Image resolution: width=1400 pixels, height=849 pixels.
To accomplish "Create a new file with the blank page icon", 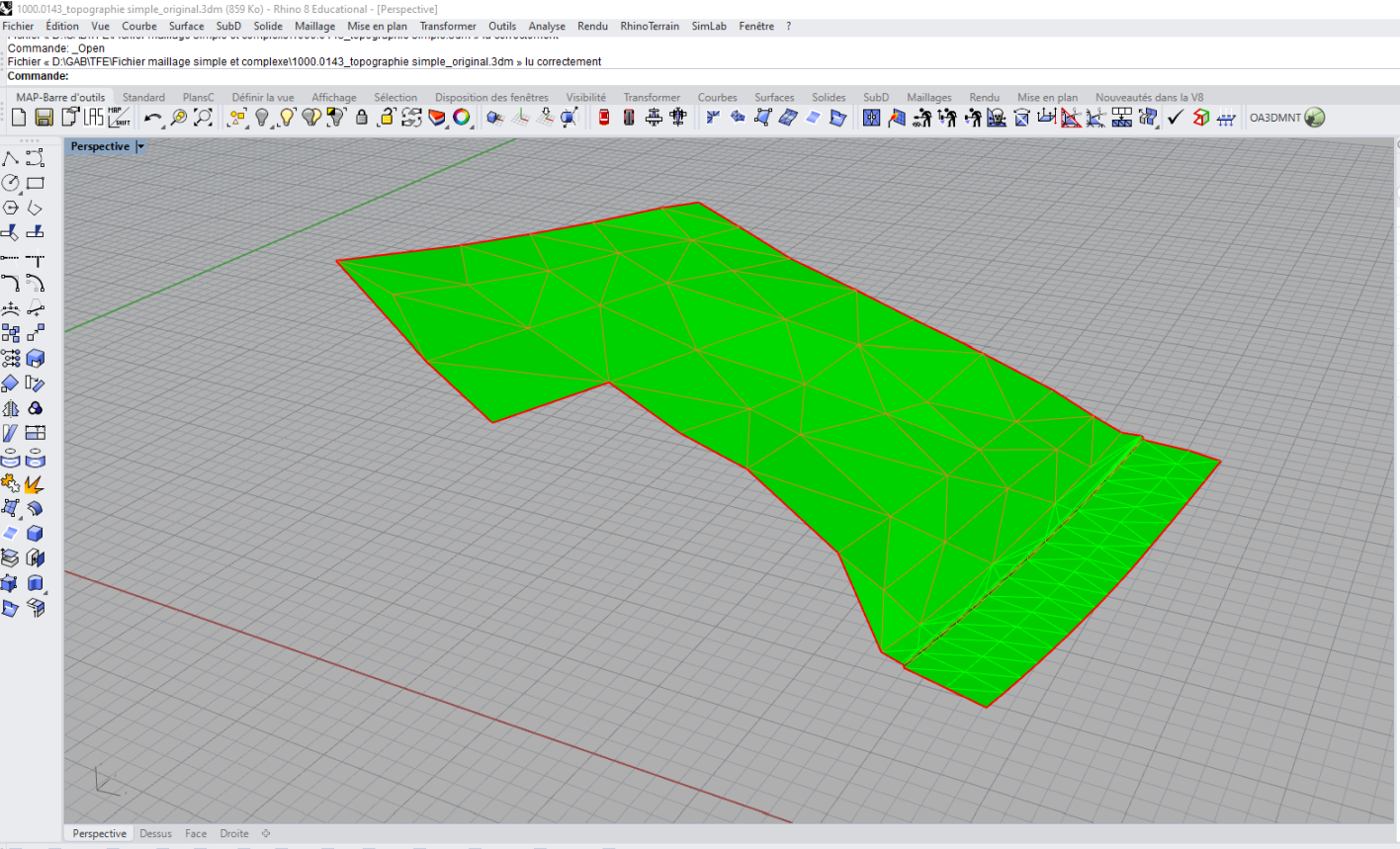I will [19, 118].
